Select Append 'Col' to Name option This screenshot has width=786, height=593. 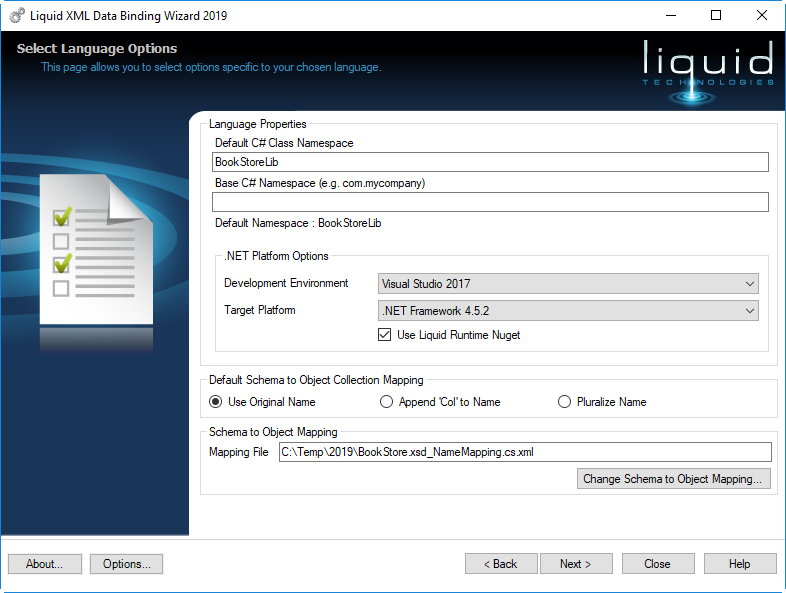click(x=387, y=402)
